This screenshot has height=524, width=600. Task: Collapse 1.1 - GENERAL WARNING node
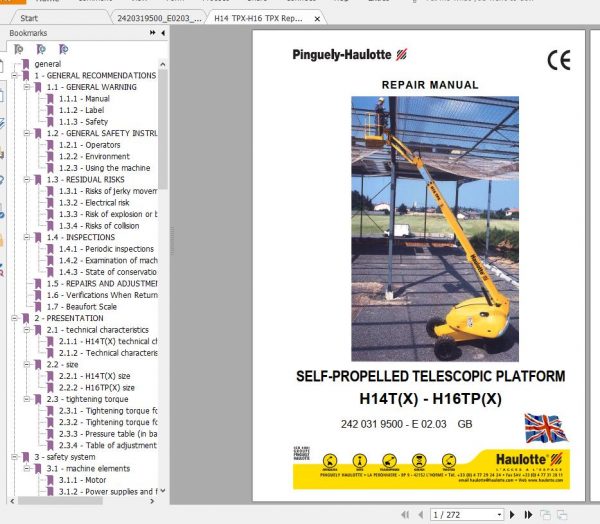[27, 87]
